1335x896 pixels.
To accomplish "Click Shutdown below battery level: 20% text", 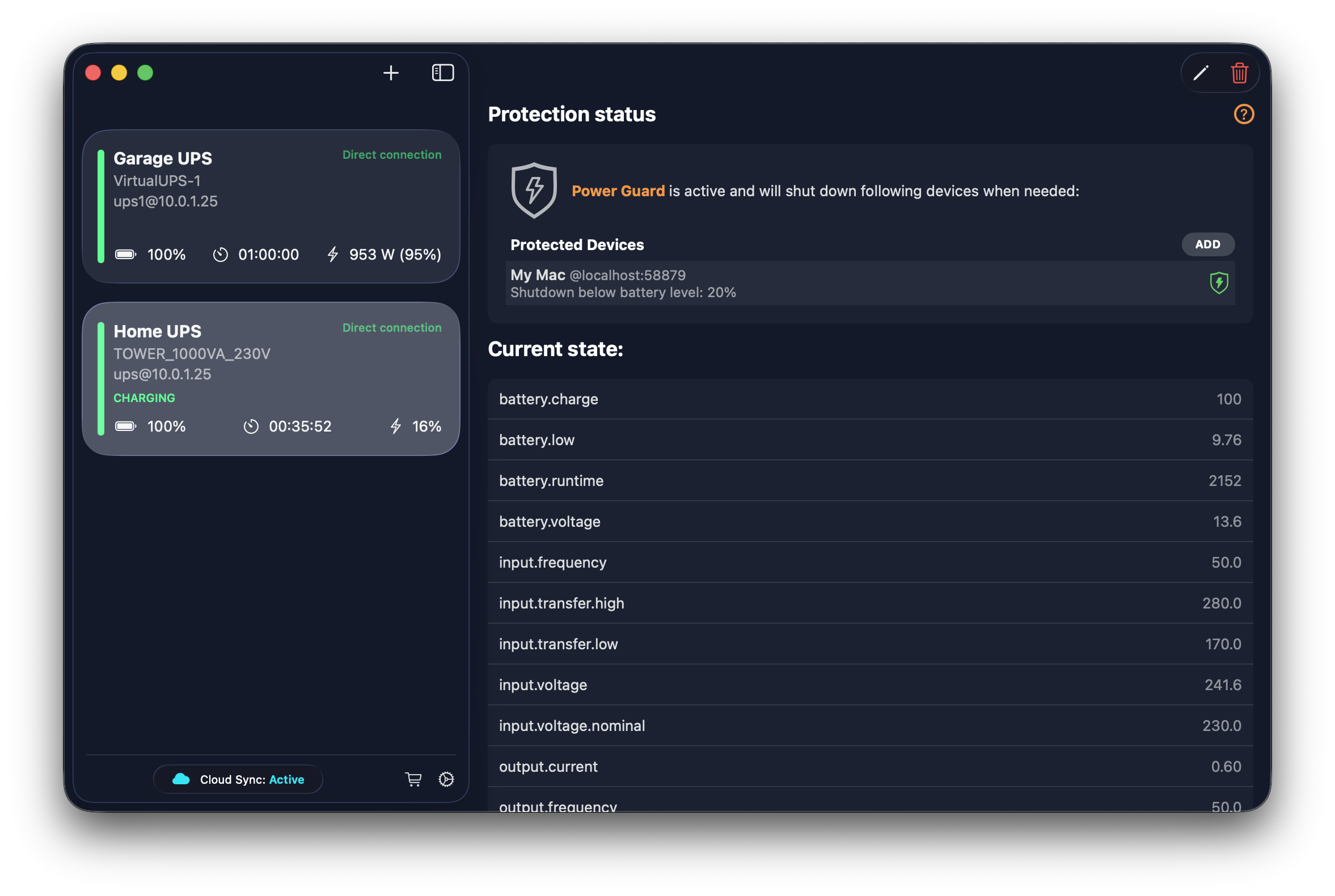I will (x=623, y=293).
